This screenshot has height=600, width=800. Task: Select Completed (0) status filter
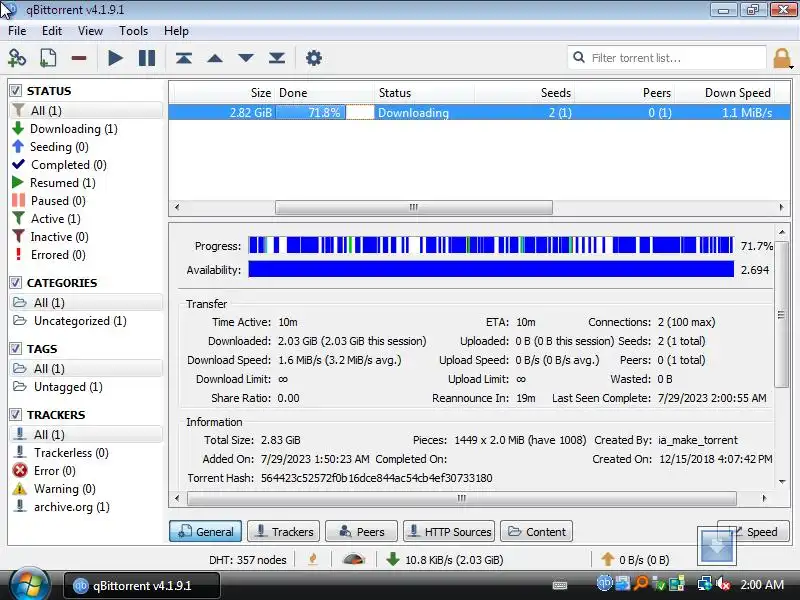(68, 165)
